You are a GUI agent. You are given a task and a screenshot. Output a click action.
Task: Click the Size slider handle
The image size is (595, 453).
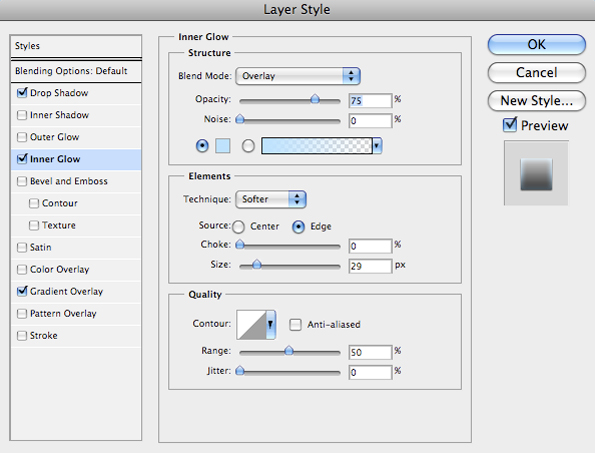[257, 264]
